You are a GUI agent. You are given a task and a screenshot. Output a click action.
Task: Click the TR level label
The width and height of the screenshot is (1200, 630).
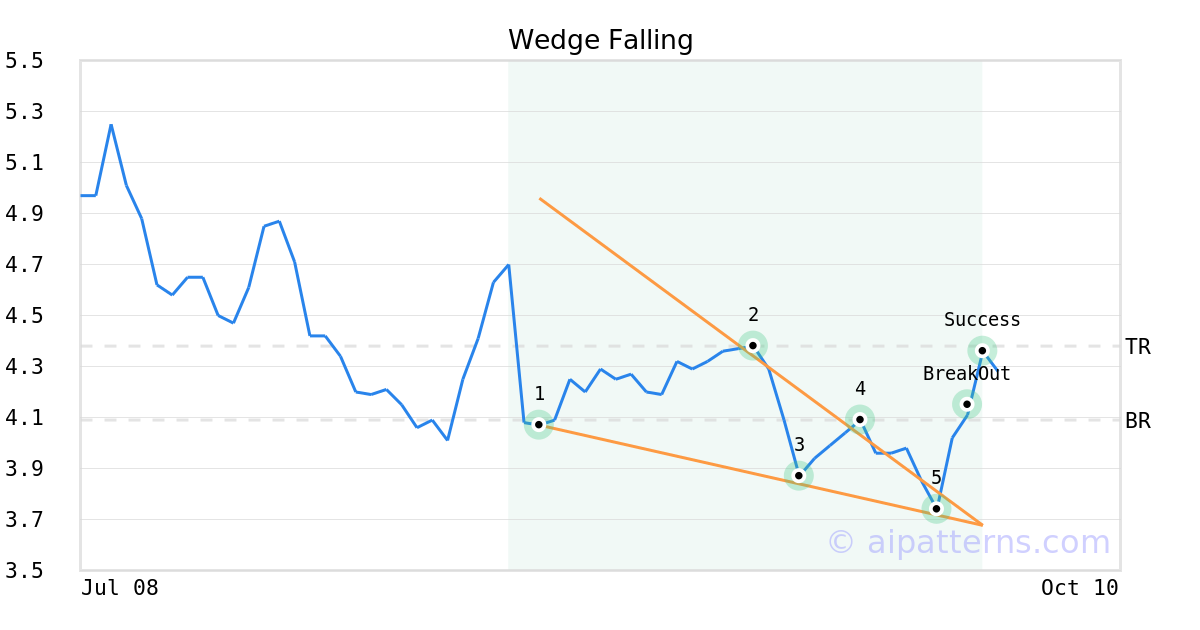[x=1138, y=347]
